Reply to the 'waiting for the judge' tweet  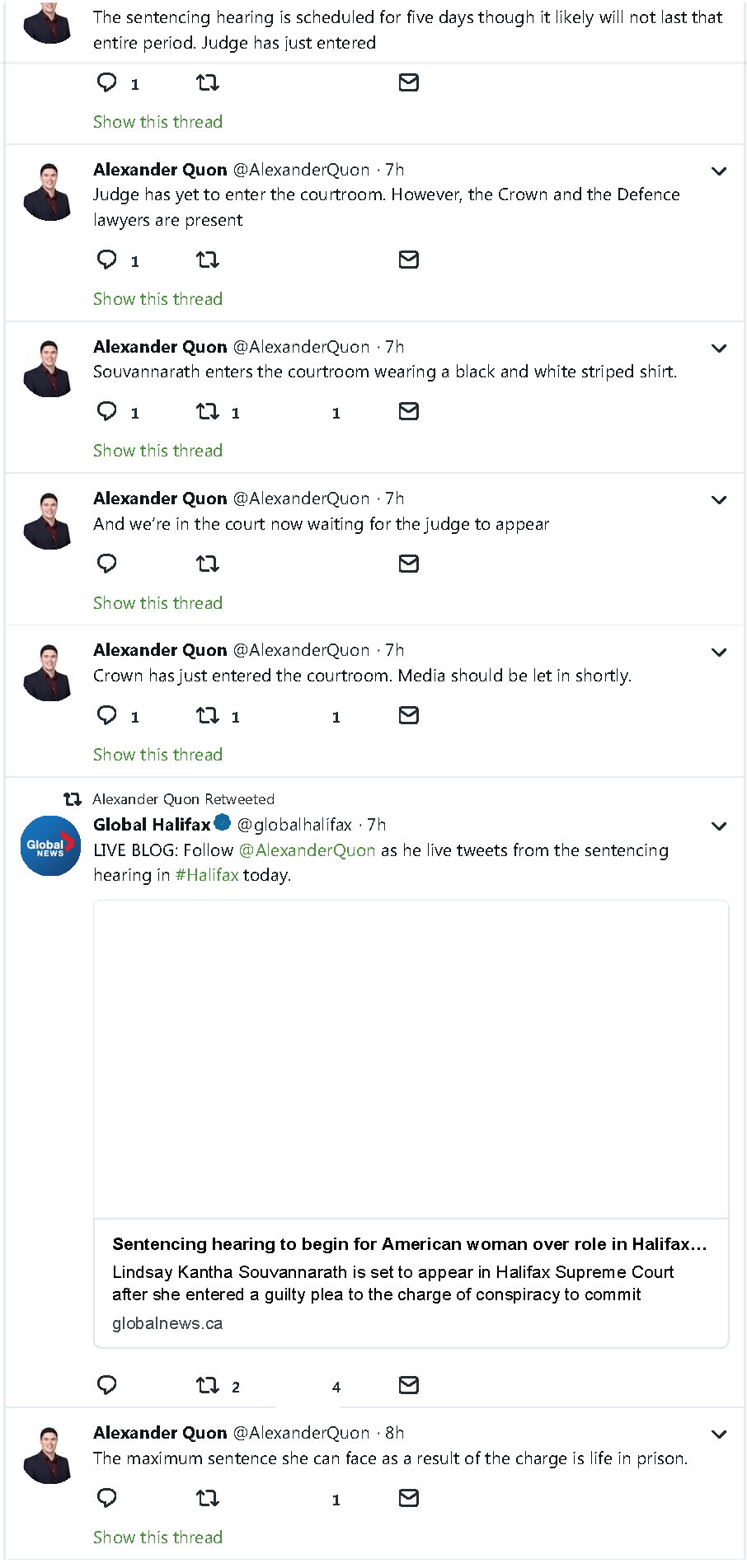tap(107, 564)
